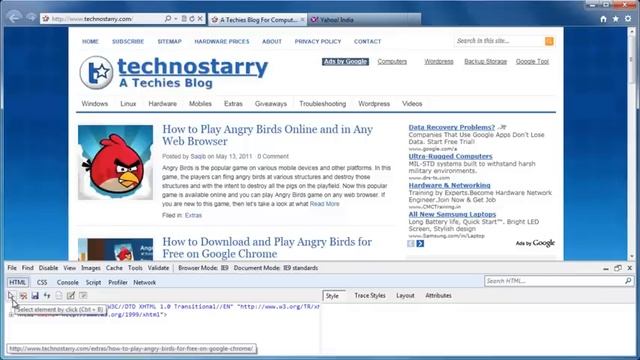
Task: Click the page scrollbar down arrow
Action: tap(632, 257)
